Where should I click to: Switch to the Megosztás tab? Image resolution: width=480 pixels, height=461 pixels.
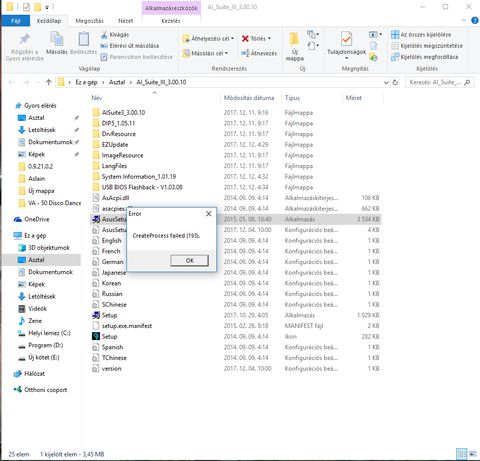click(x=89, y=21)
